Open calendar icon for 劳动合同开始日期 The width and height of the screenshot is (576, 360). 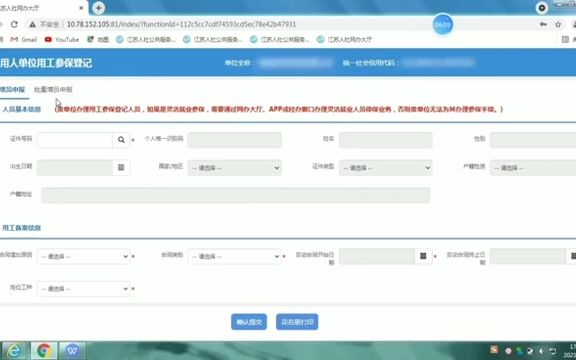423,256
